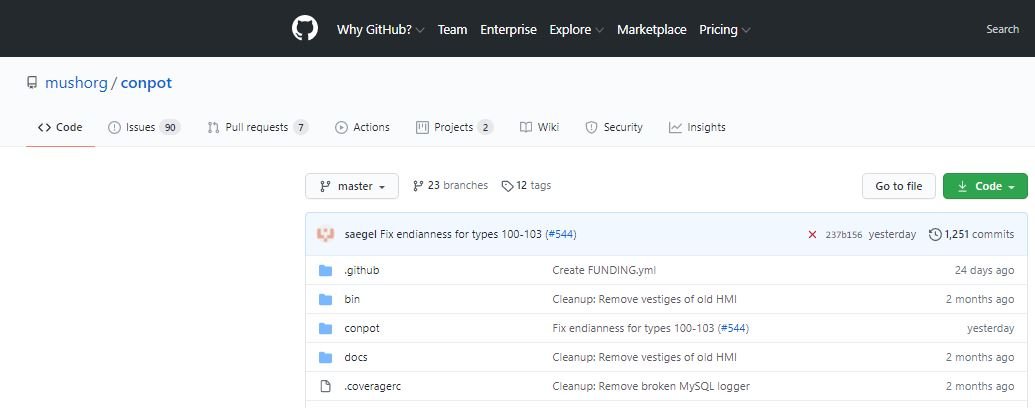Click the .coveragerc file icon

pyautogui.click(x=325, y=386)
